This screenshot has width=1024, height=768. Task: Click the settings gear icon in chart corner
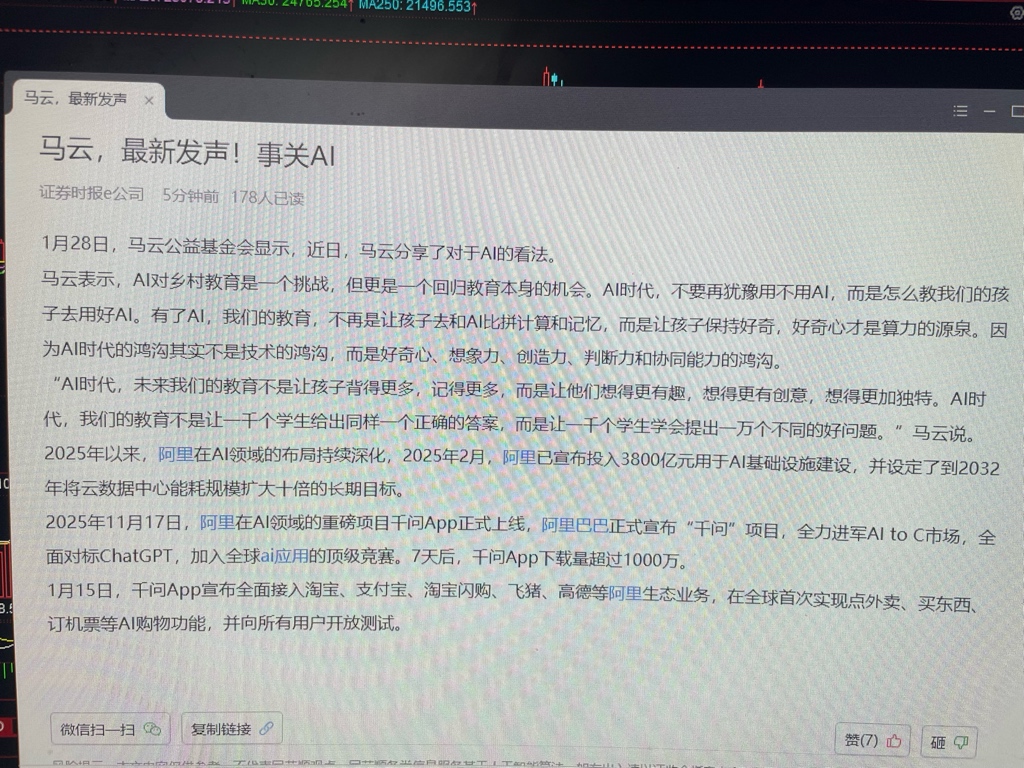point(1017,12)
